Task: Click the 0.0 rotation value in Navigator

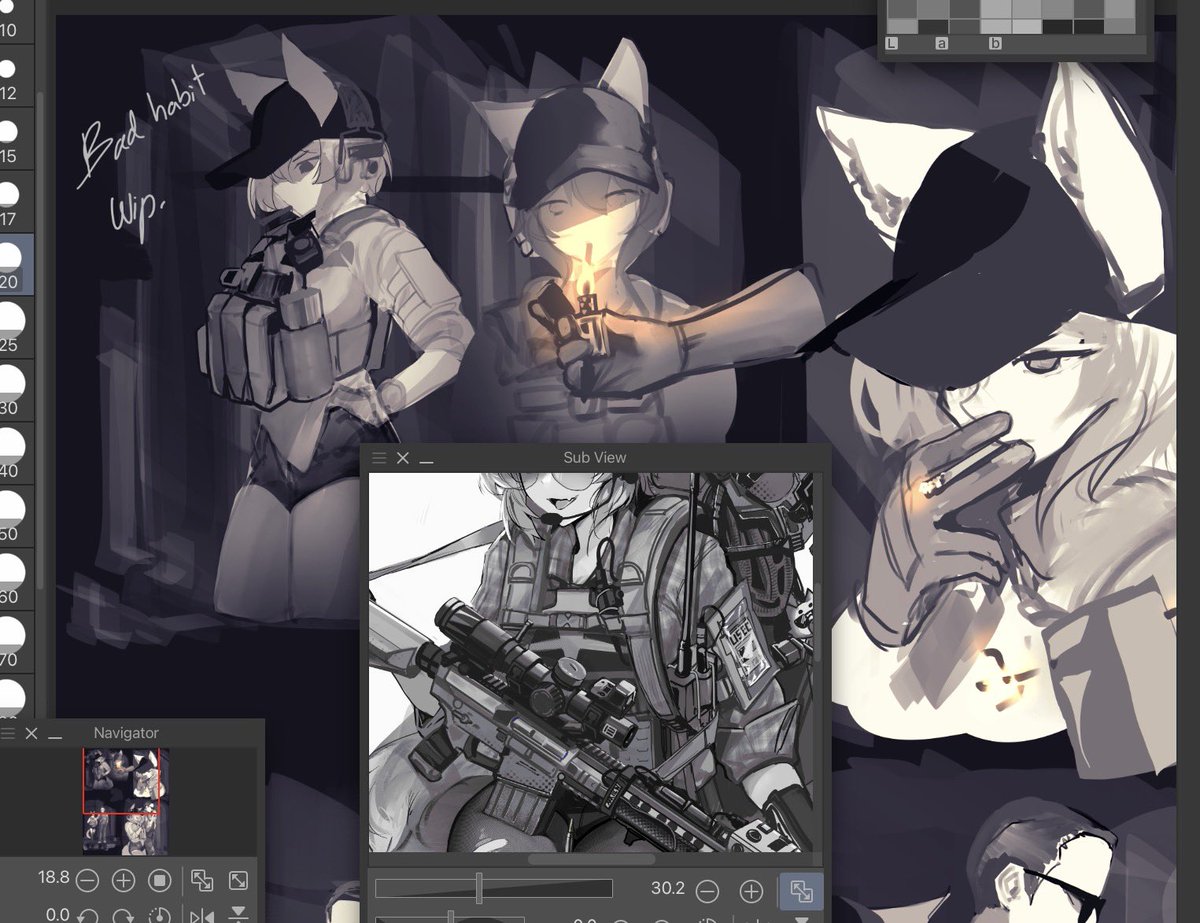Action: (x=57, y=914)
